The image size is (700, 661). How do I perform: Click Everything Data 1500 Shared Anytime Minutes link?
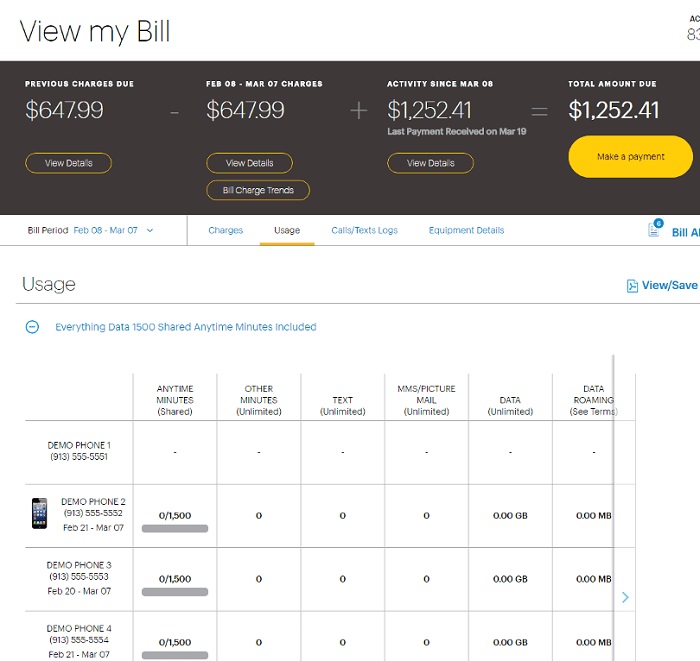[x=186, y=327]
